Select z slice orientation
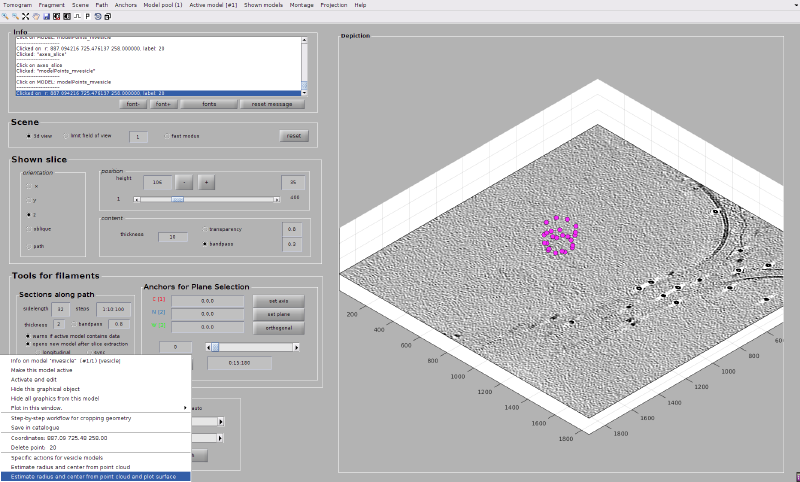This screenshot has height=482, width=800. pyautogui.click(x=29, y=215)
